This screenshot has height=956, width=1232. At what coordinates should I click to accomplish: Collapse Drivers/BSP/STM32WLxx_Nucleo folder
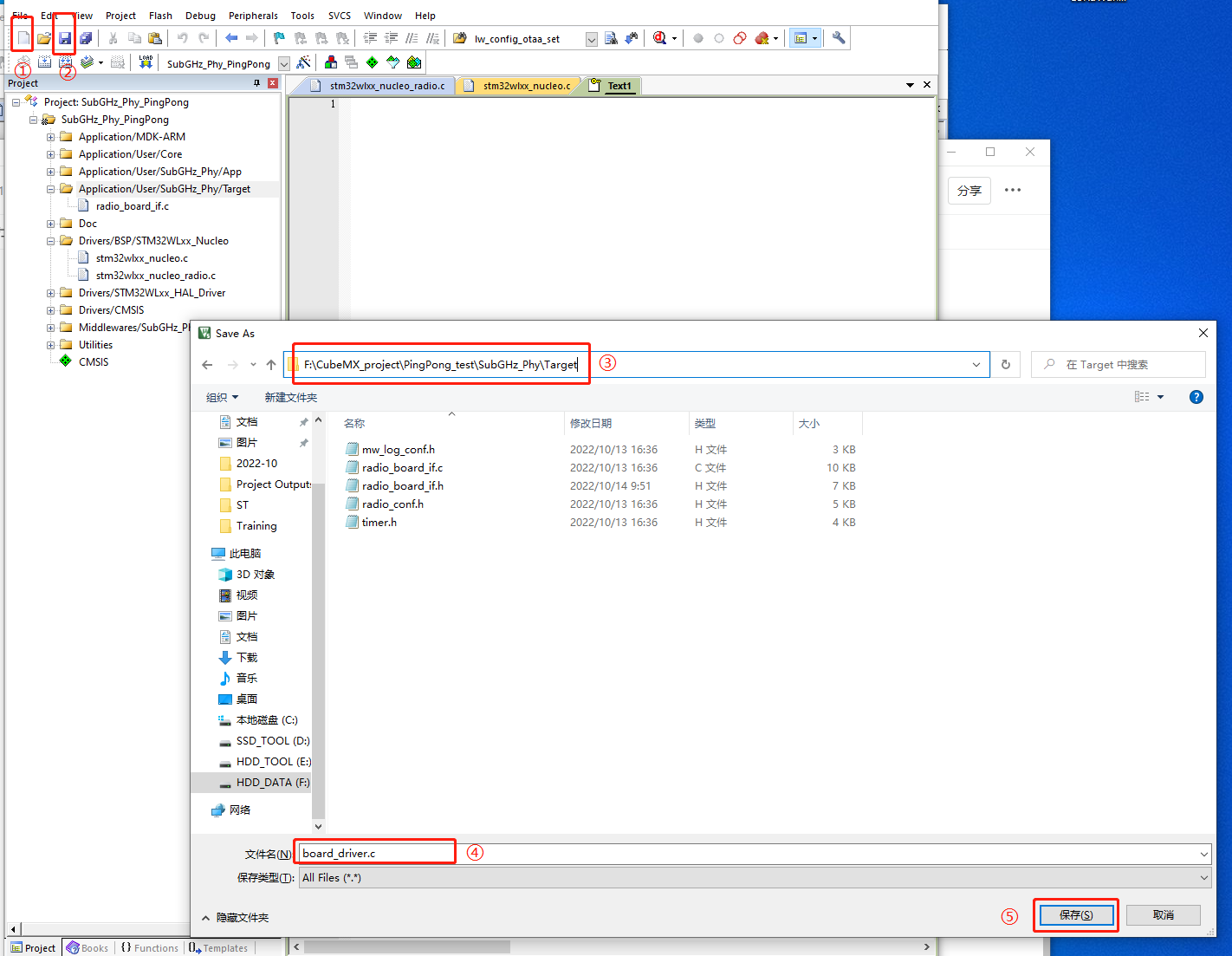pyautogui.click(x=50, y=241)
